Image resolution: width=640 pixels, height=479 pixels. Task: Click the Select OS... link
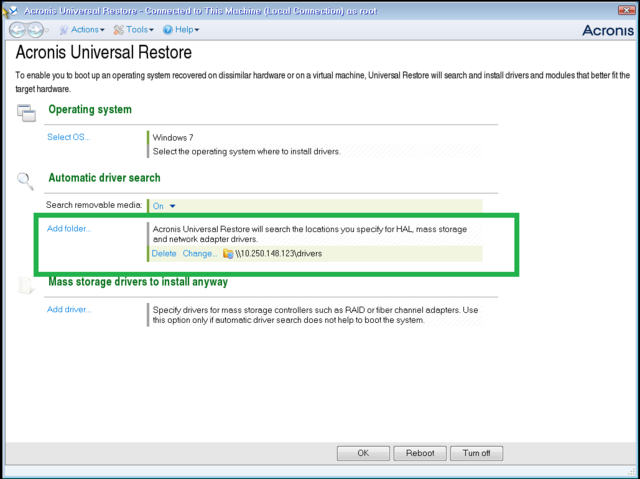click(x=69, y=137)
